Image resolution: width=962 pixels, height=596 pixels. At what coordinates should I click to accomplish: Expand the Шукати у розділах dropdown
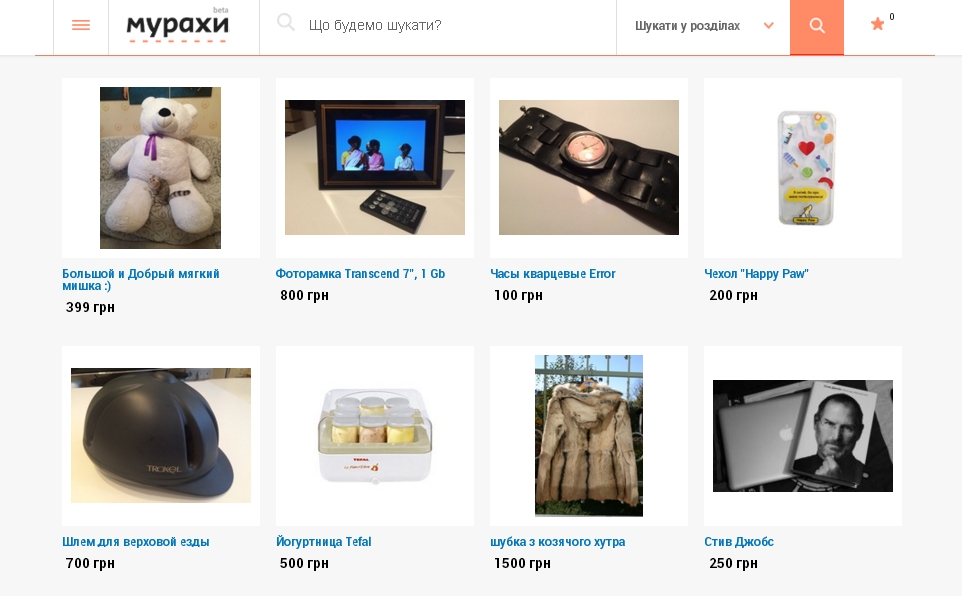coord(703,26)
